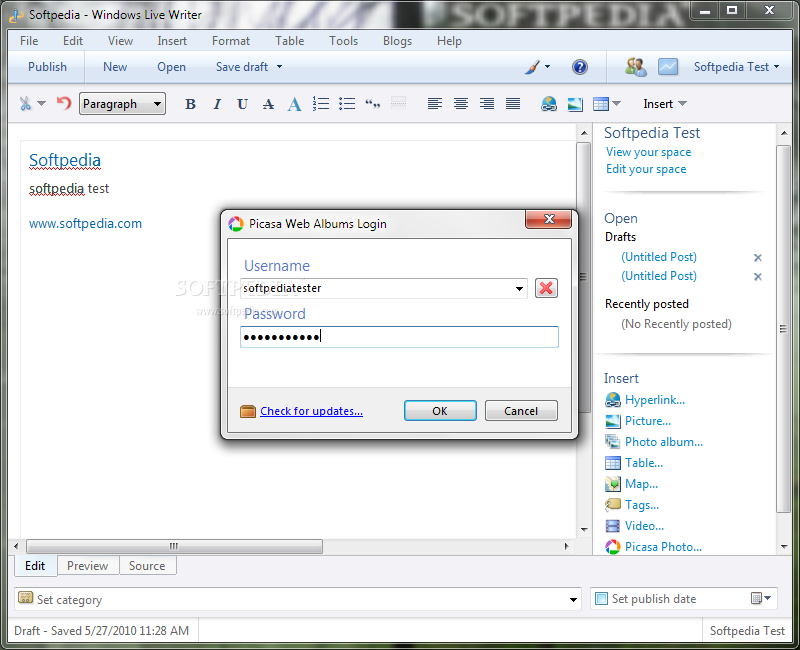800x650 pixels.
Task: Open the font color tool
Action: 294,104
